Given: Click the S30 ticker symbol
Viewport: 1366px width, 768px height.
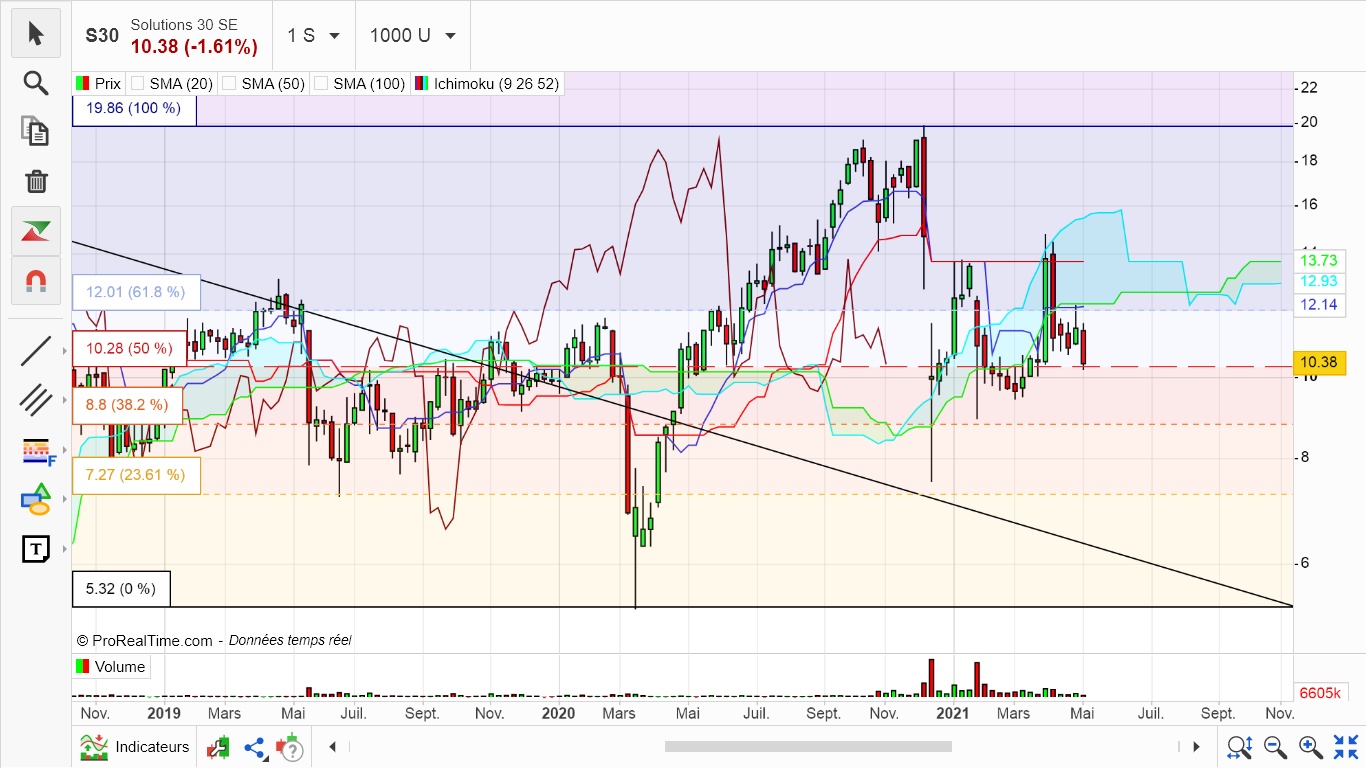Looking at the screenshot, I should pos(102,35).
